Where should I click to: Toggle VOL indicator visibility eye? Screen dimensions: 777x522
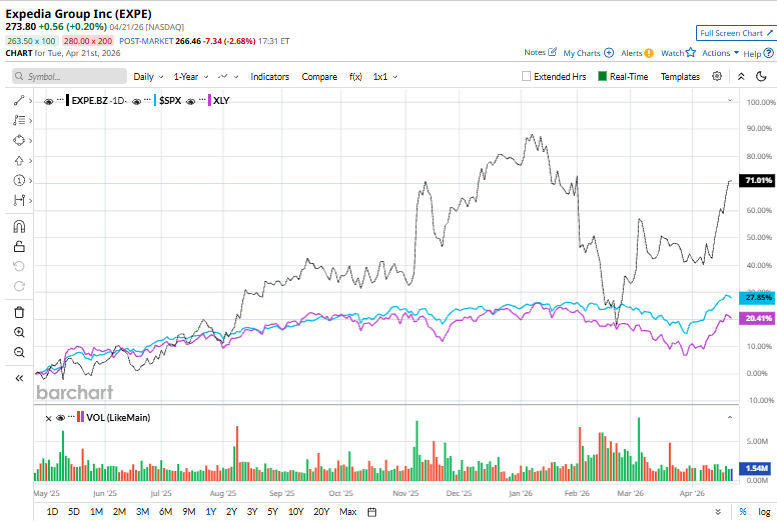[60, 418]
